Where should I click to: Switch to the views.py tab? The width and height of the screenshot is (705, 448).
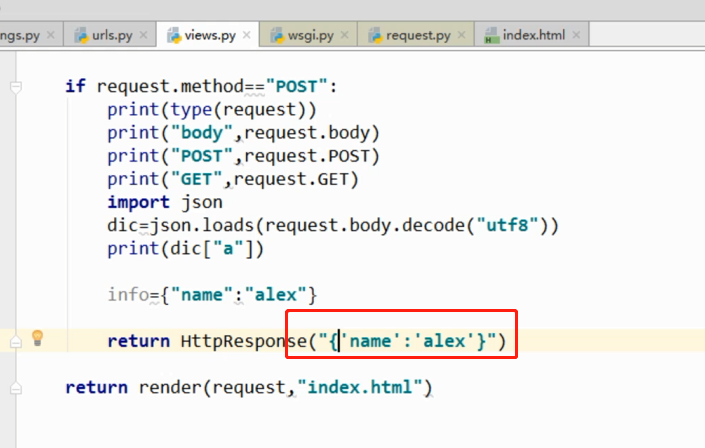click(210, 35)
